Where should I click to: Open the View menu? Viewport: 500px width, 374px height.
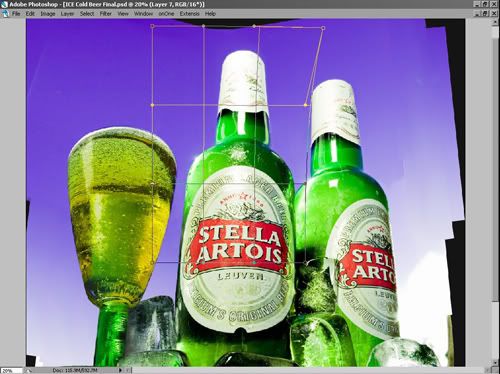(x=123, y=14)
